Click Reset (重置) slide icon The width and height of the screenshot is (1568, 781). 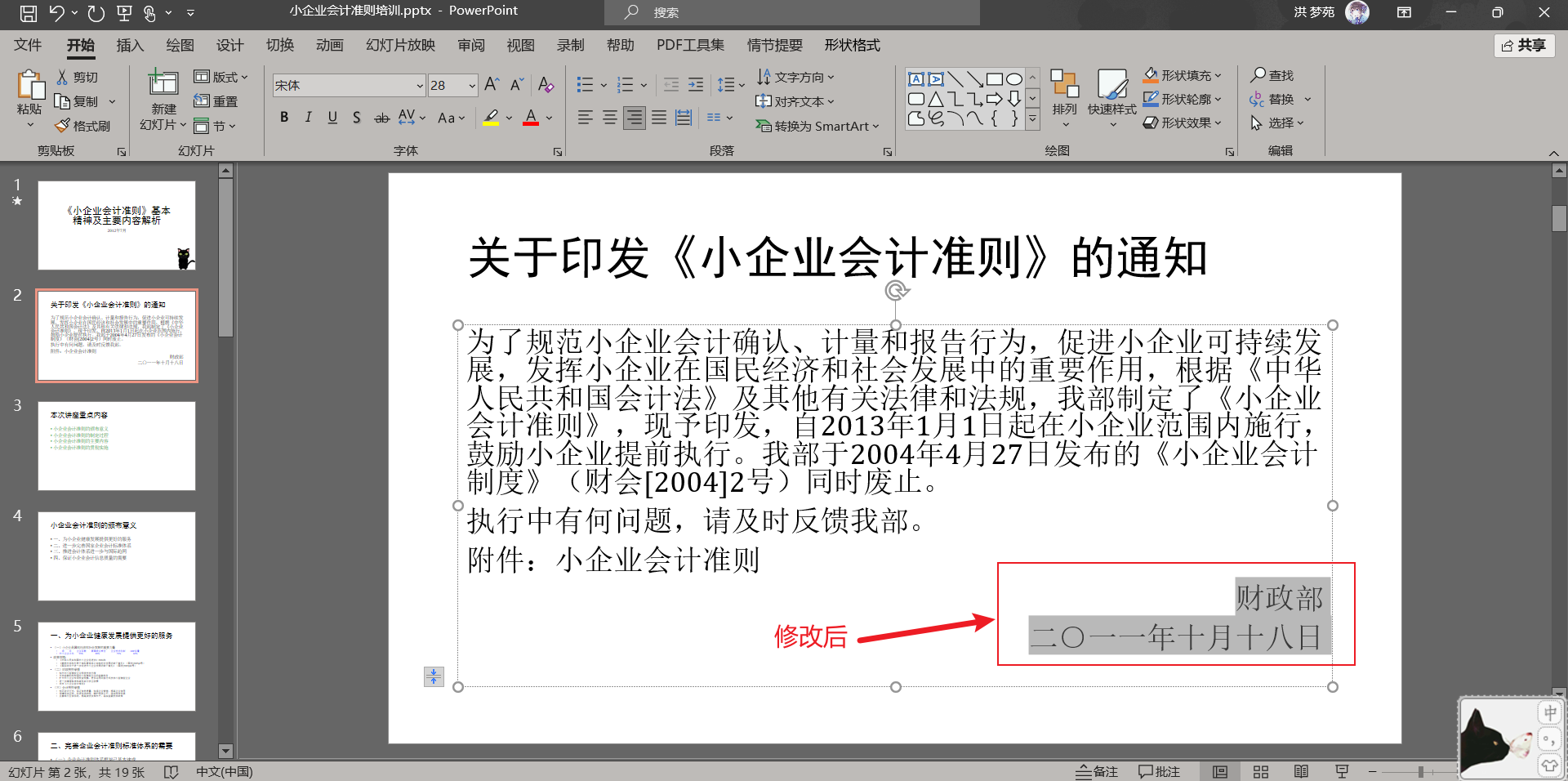pyautogui.click(x=202, y=101)
